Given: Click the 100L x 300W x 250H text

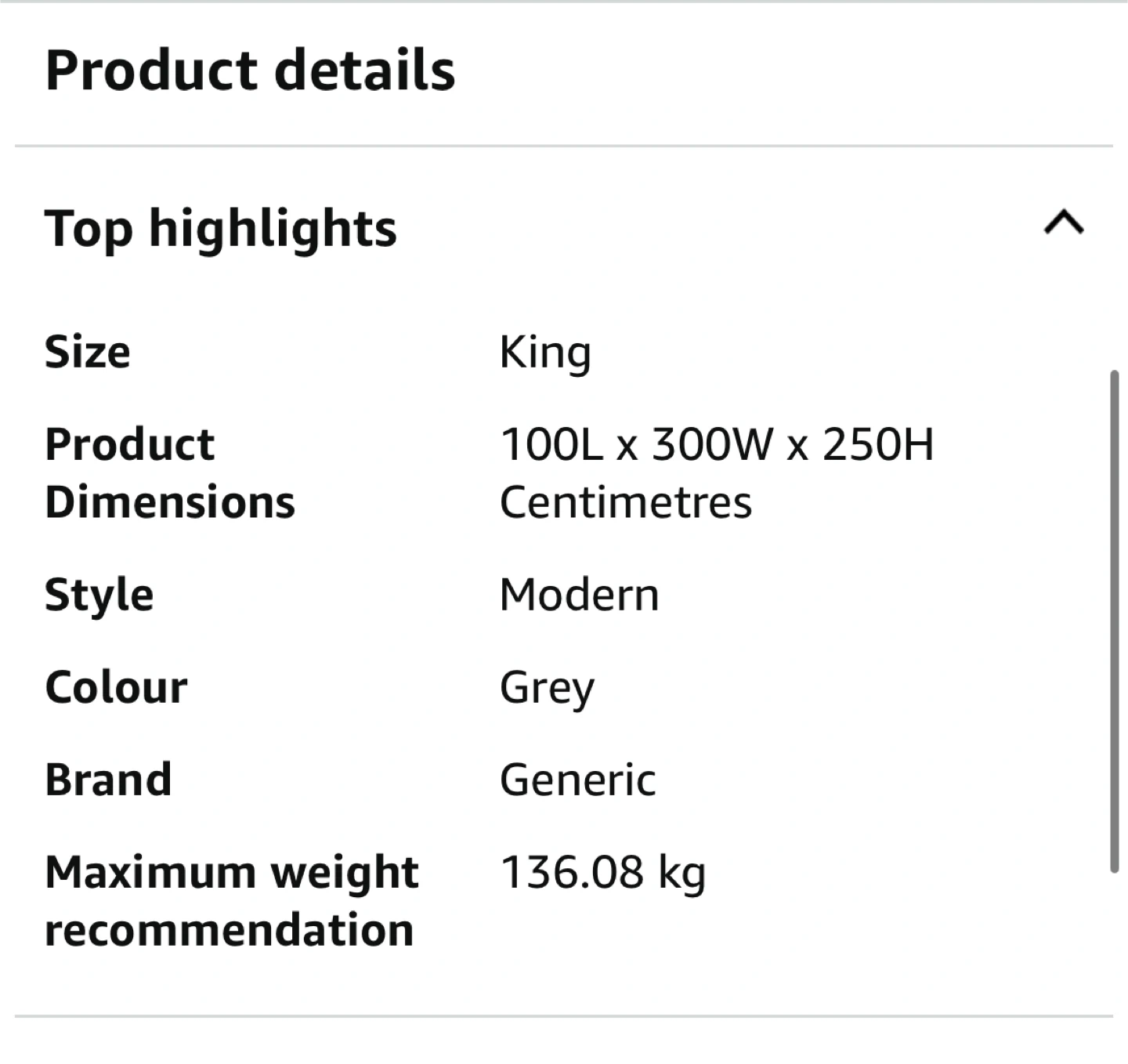Looking at the screenshot, I should click(717, 444).
